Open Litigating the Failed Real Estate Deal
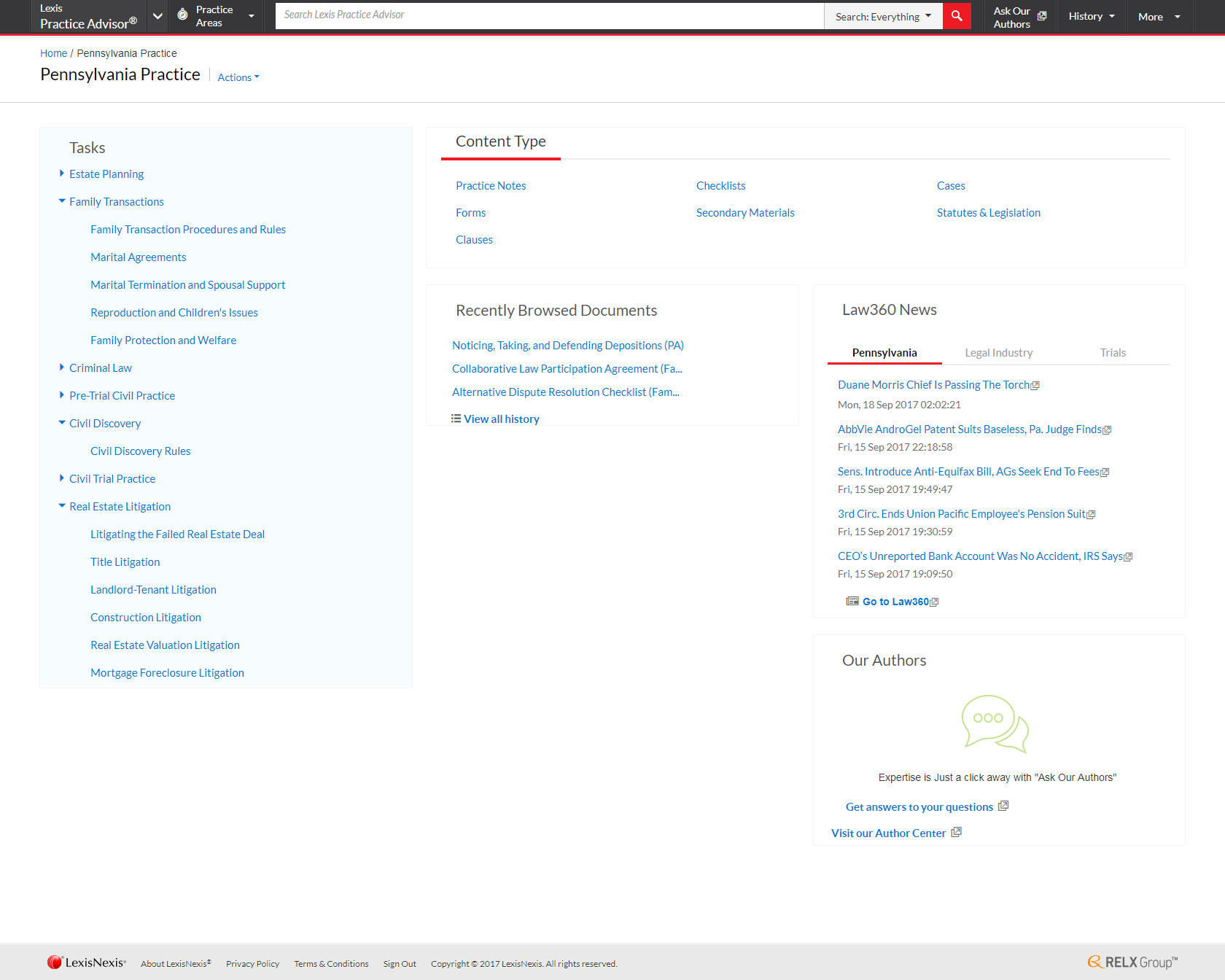Screen dimensions: 1225x980 pos(177,534)
